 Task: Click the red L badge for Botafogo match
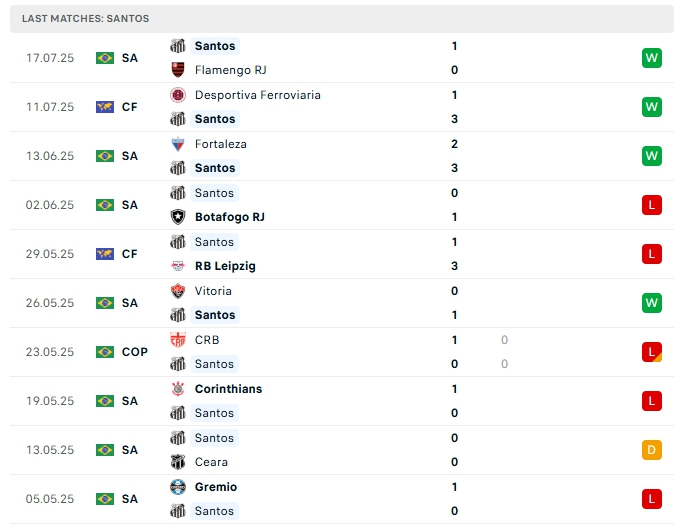[x=652, y=205]
